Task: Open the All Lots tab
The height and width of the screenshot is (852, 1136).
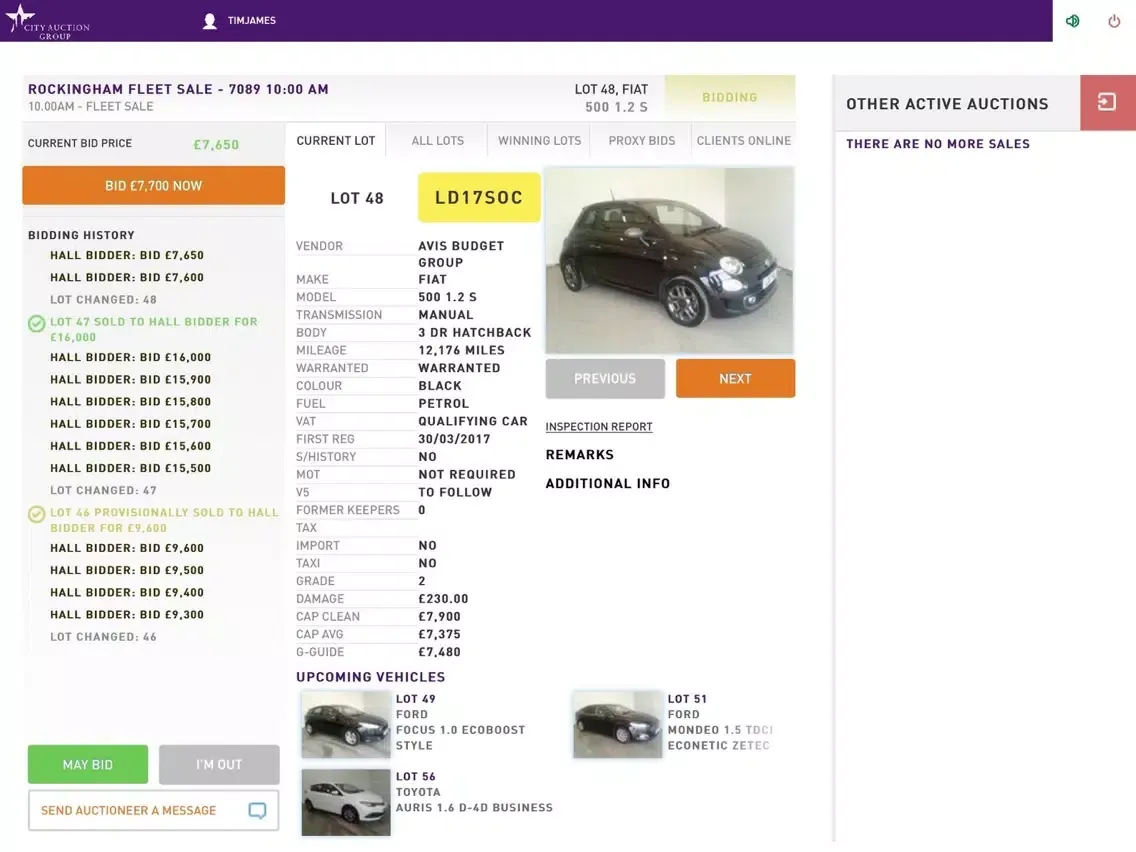Action: 438,141
